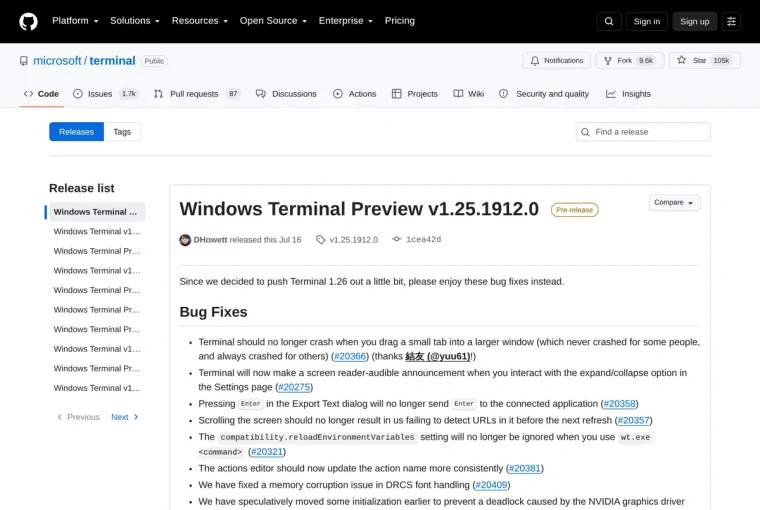This screenshot has width=760, height=510.
Task: Open the Actions tab
Action: [x=355, y=94]
